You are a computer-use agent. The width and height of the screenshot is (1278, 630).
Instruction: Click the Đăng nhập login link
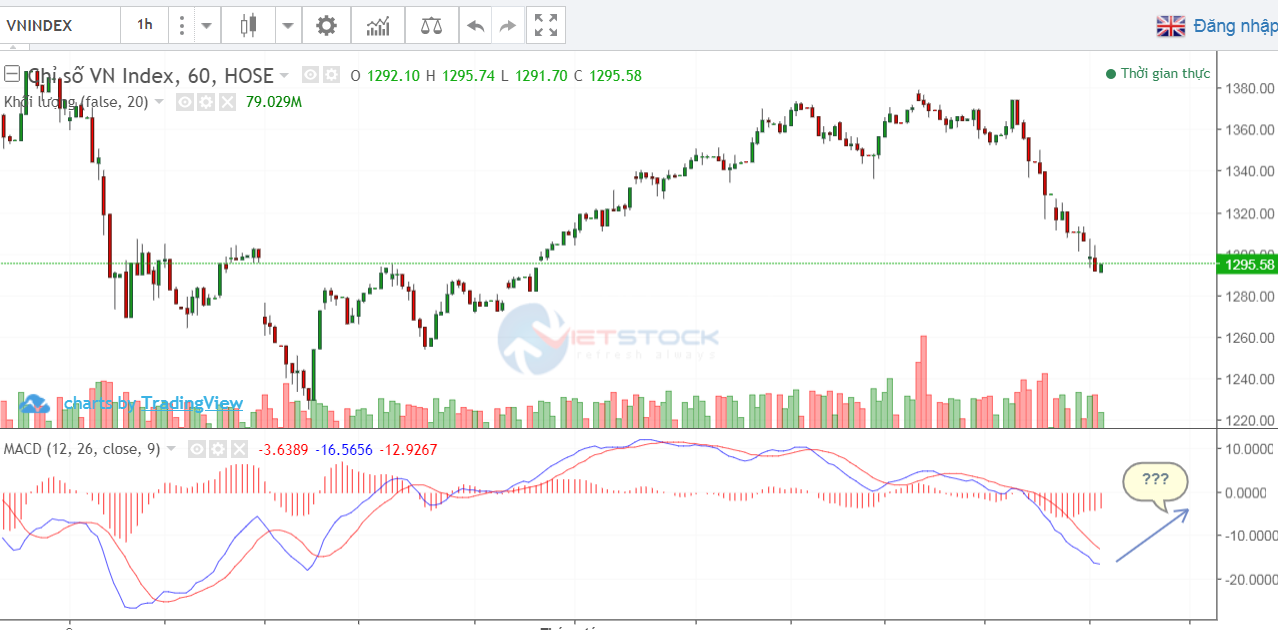[x=1235, y=26]
